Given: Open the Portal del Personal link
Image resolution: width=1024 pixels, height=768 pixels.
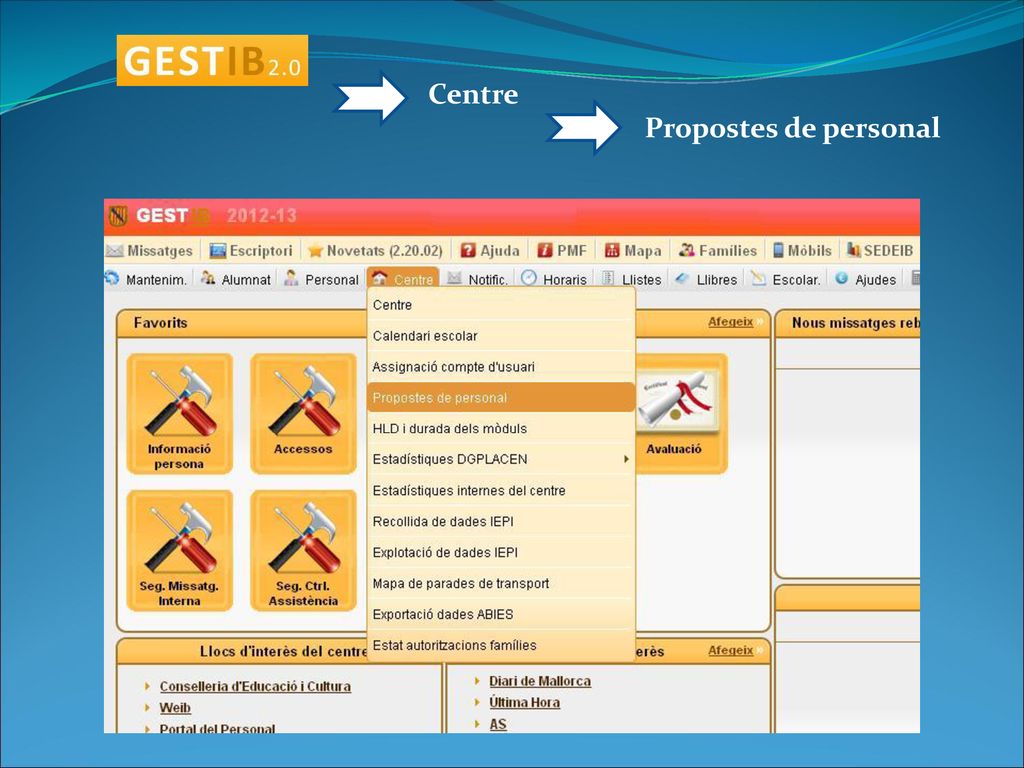Looking at the screenshot, I should [217, 728].
